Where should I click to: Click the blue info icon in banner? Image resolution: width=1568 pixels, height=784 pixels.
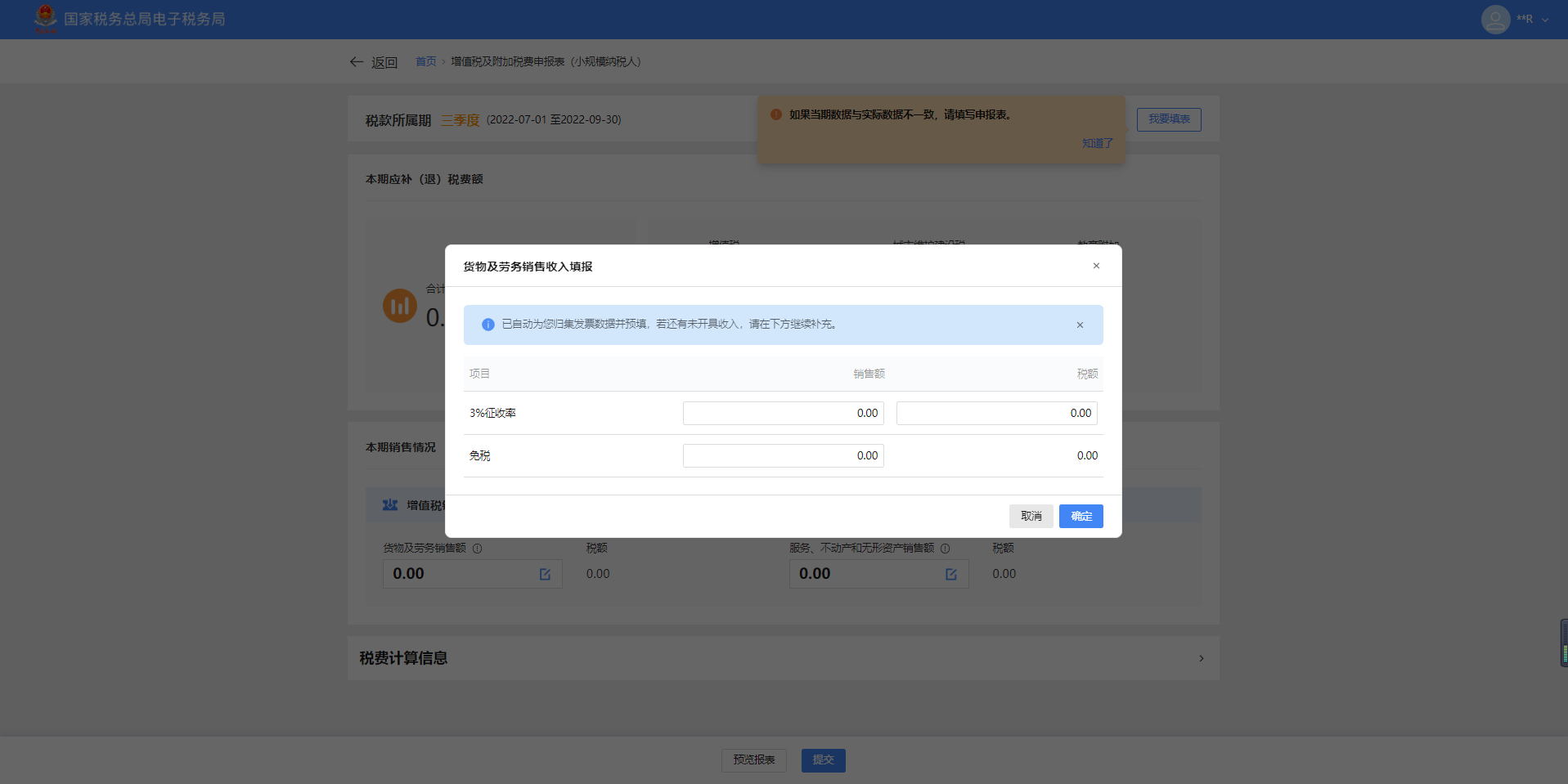[x=488, y=325]
